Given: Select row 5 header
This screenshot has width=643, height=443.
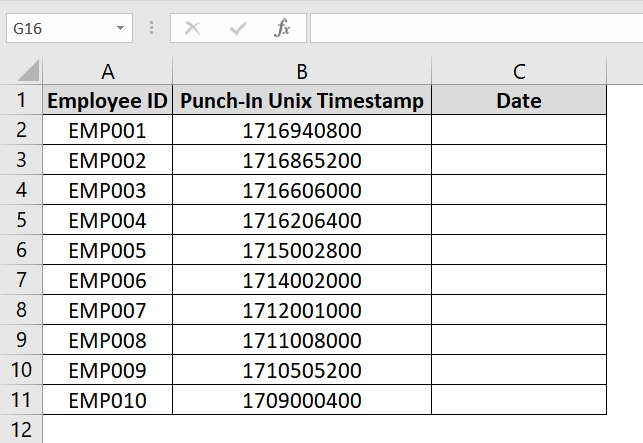Looking at the screenshot, I should (21, 219).
